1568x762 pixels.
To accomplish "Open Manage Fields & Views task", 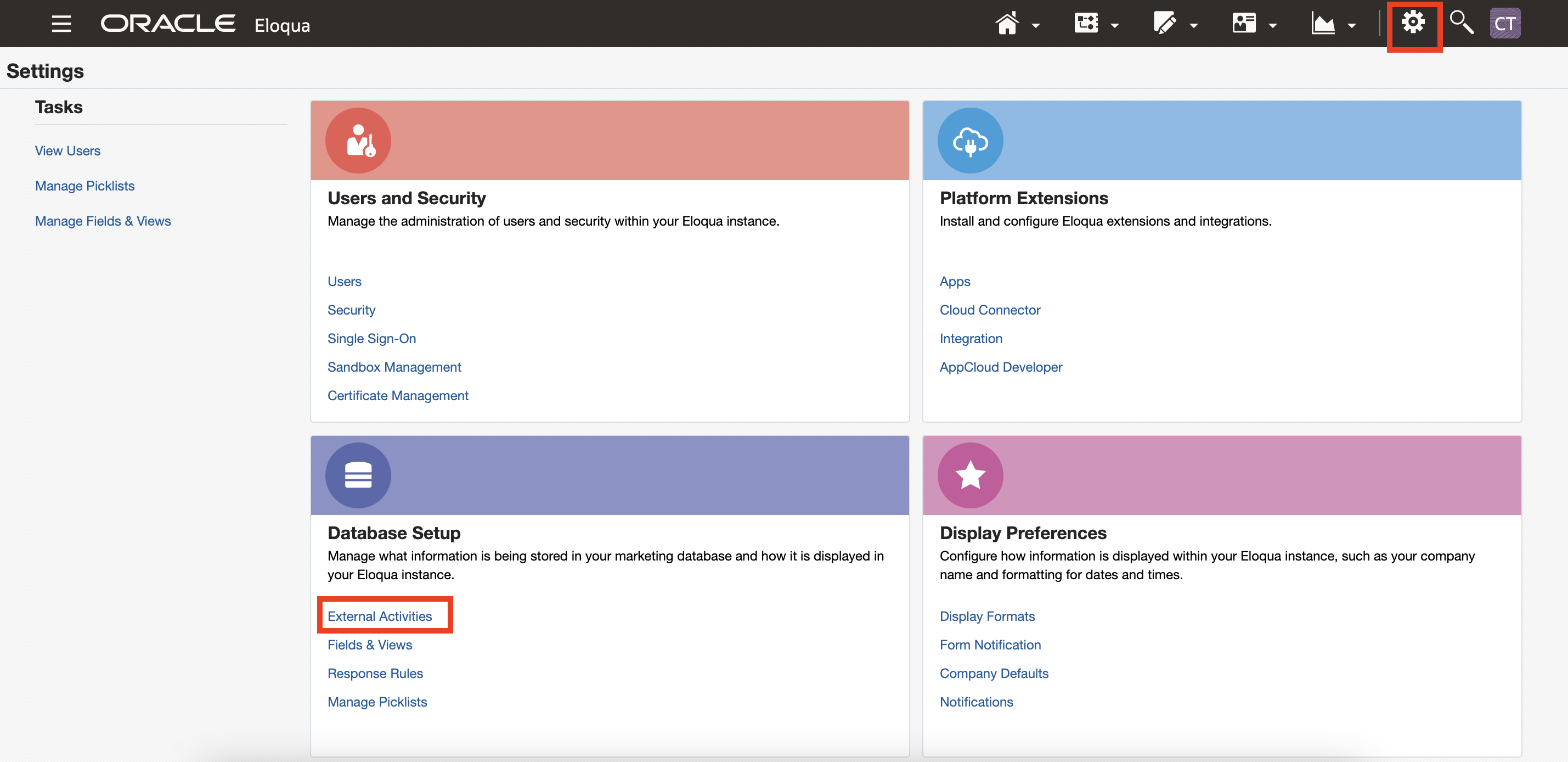I will click(103, 222).
